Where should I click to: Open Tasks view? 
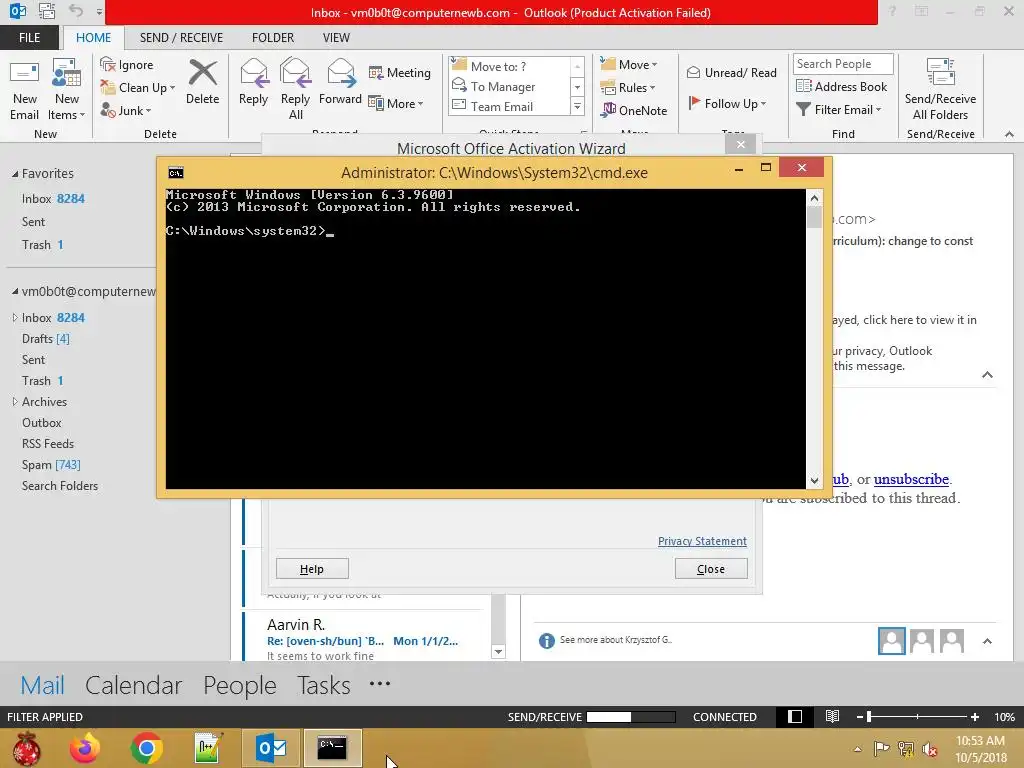pos(323,685)
